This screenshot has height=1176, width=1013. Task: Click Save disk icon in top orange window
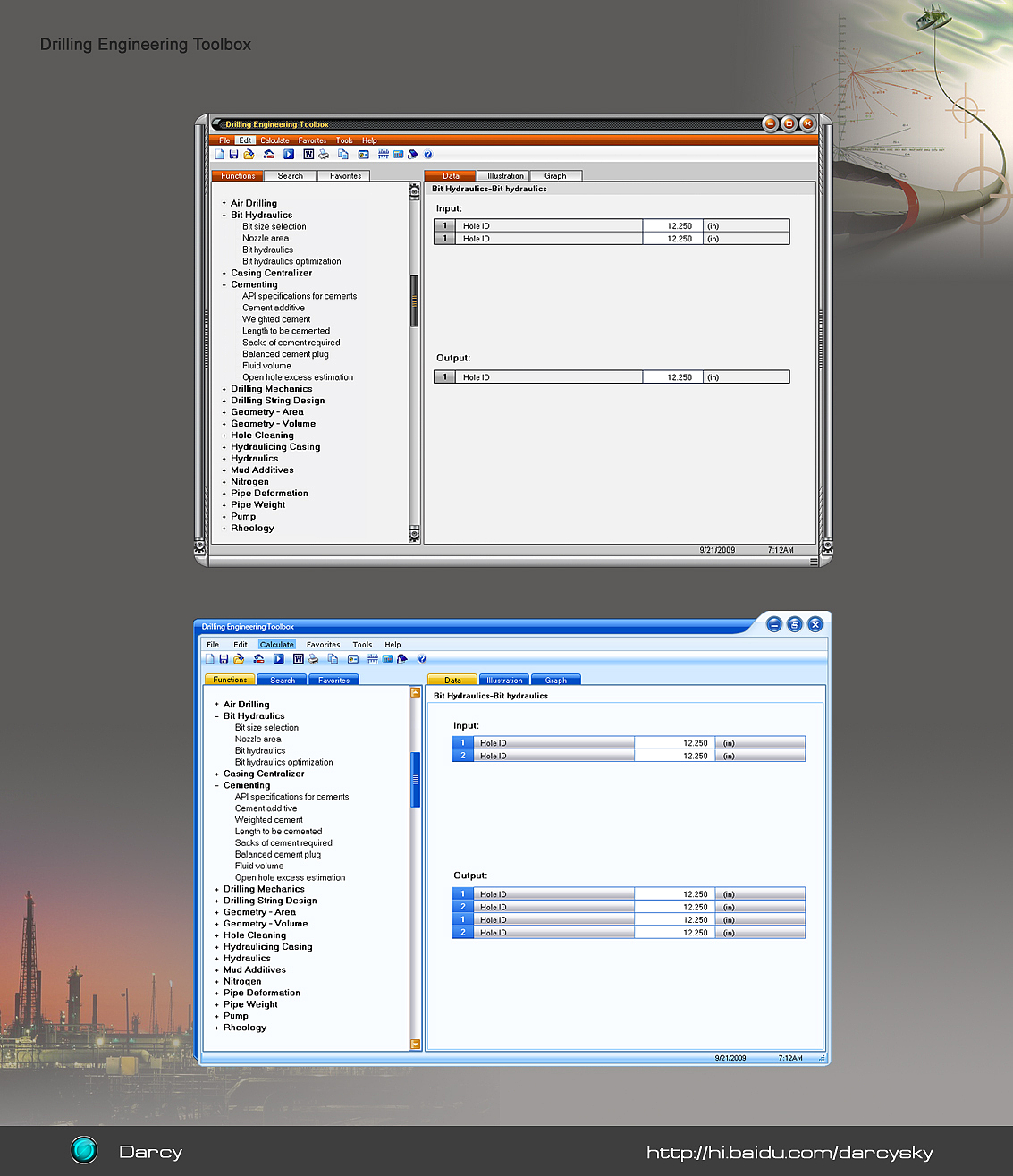coord(233,154)
